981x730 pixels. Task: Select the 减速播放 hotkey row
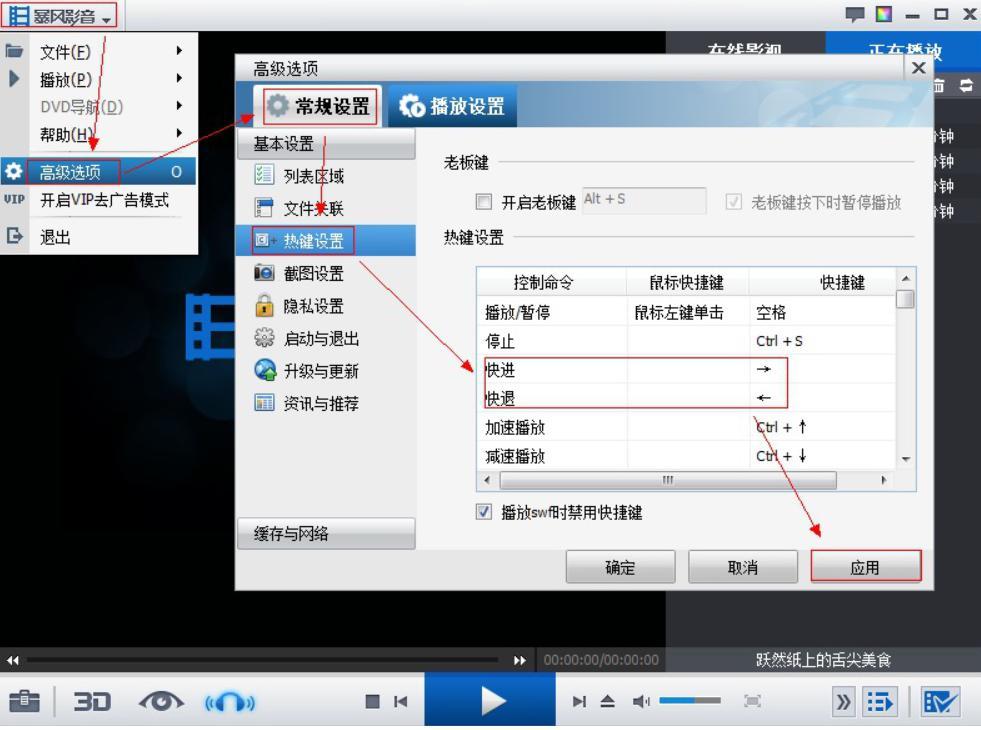coord(686,456)
